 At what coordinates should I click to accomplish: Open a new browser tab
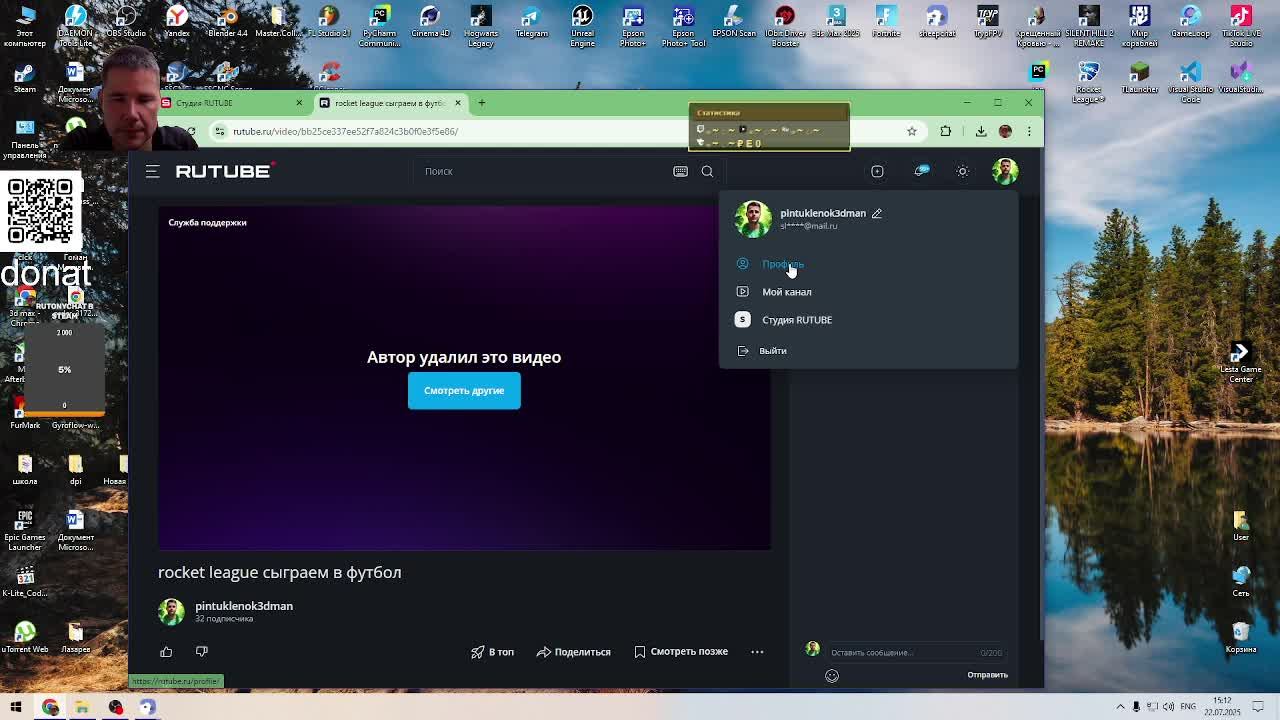481,103
